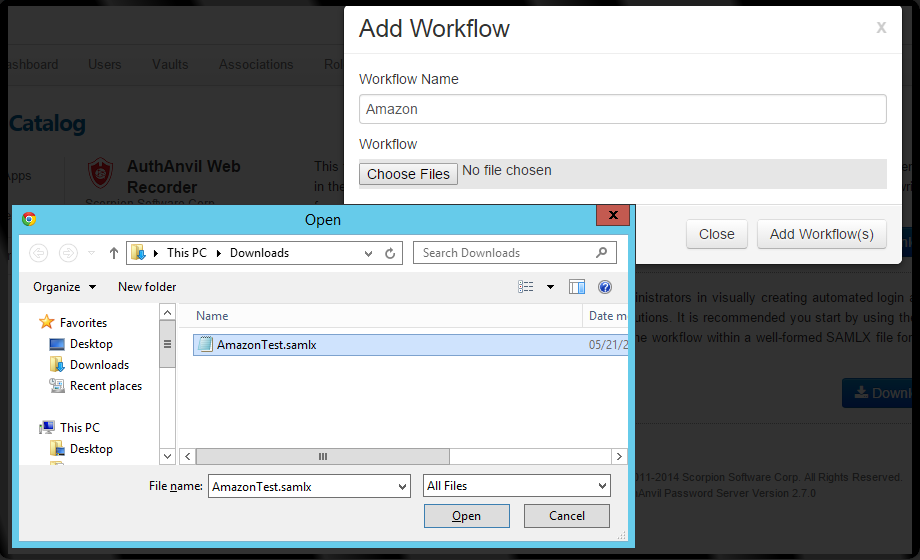Open Help with the question mark icon
Image resolution: width=920 pixels, height=560 pixels.
point(605,286)
